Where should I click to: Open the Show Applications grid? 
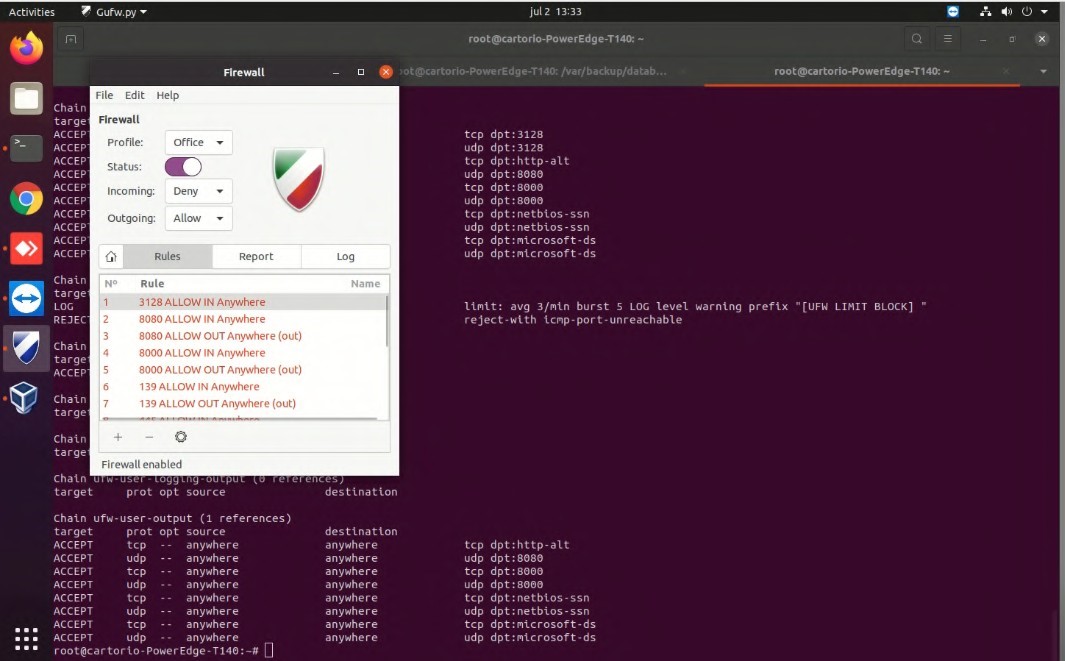(x=27, y=637)
